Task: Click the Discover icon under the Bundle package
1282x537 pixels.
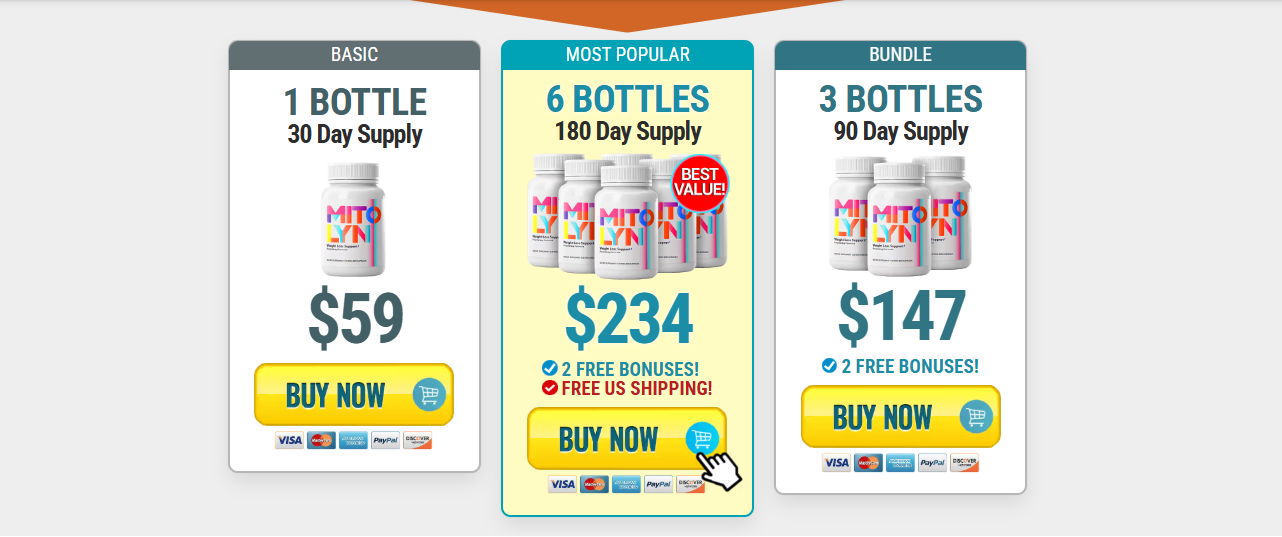Action: 964,463
